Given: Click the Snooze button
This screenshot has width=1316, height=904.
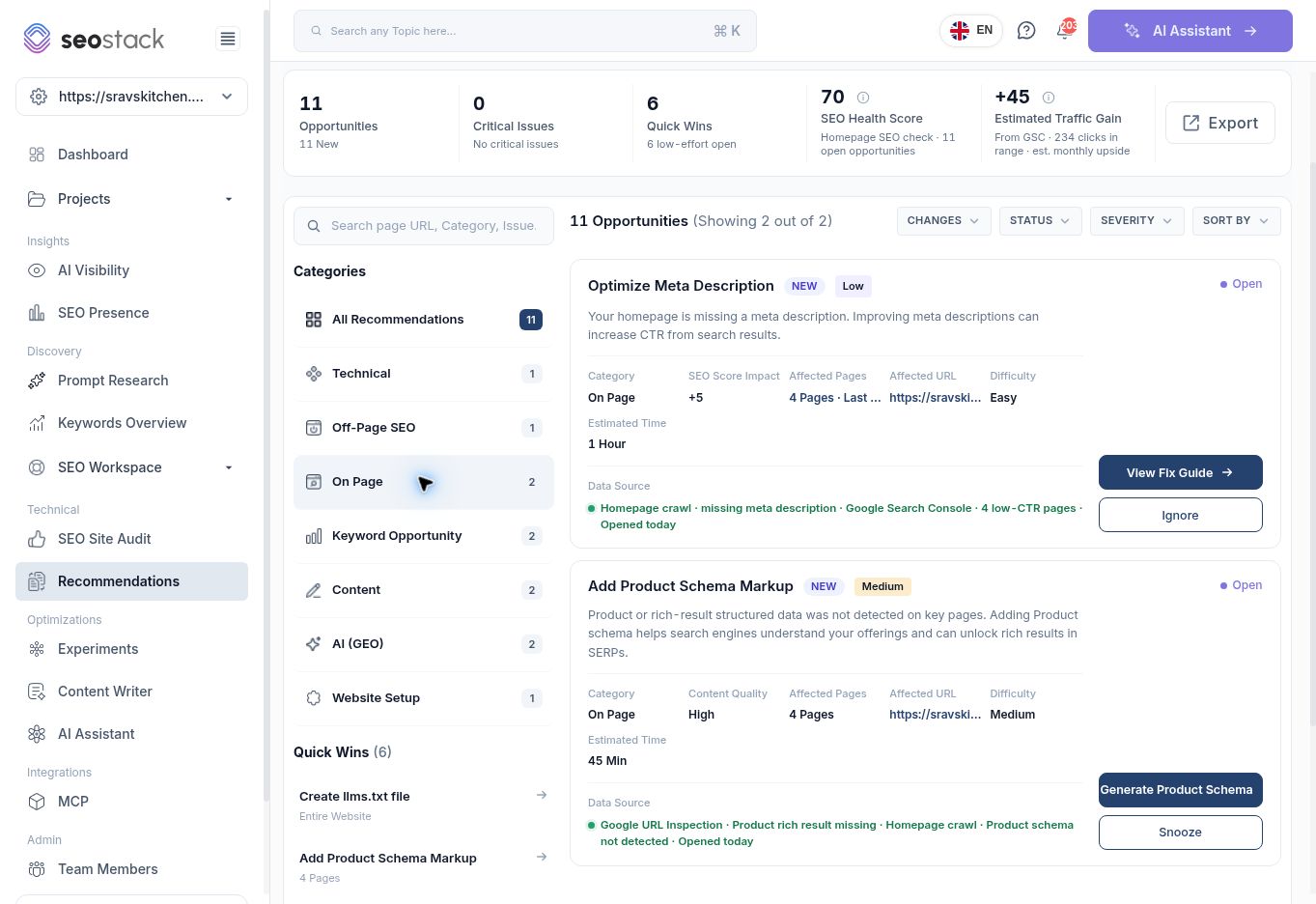Looking at the screenshot, I should [x=1180, y=833].
